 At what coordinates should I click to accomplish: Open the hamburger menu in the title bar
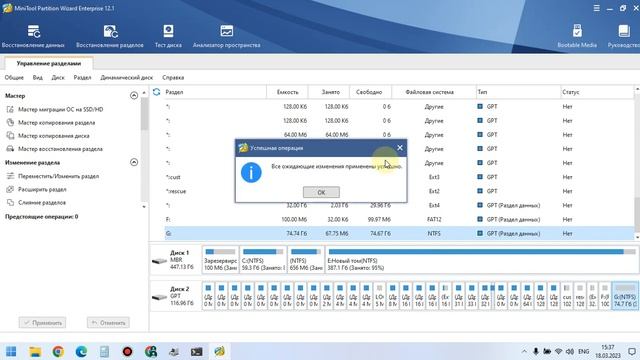pyautogui.click(x=596, y=8)
